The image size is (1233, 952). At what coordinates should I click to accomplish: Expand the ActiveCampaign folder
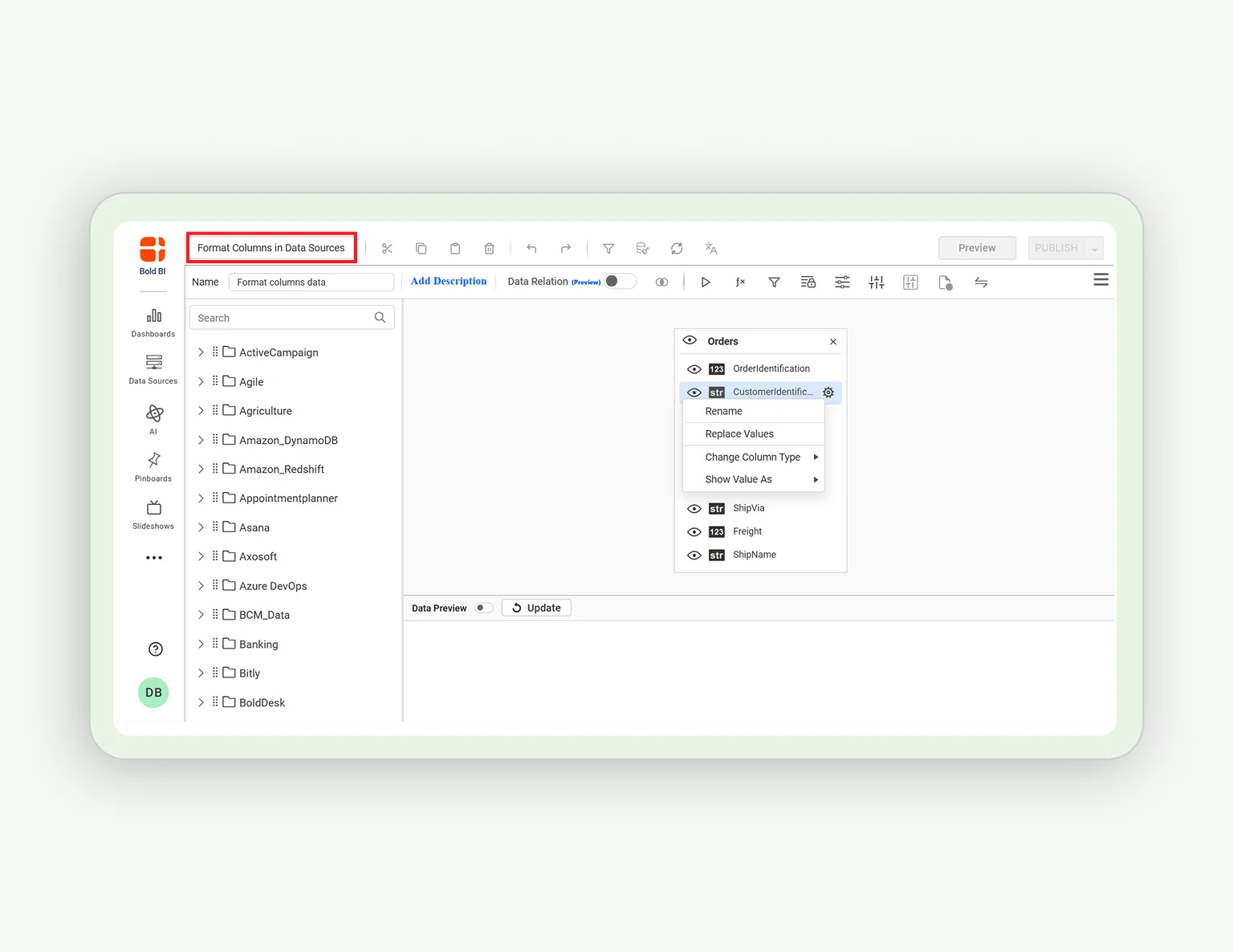(201, 352)
